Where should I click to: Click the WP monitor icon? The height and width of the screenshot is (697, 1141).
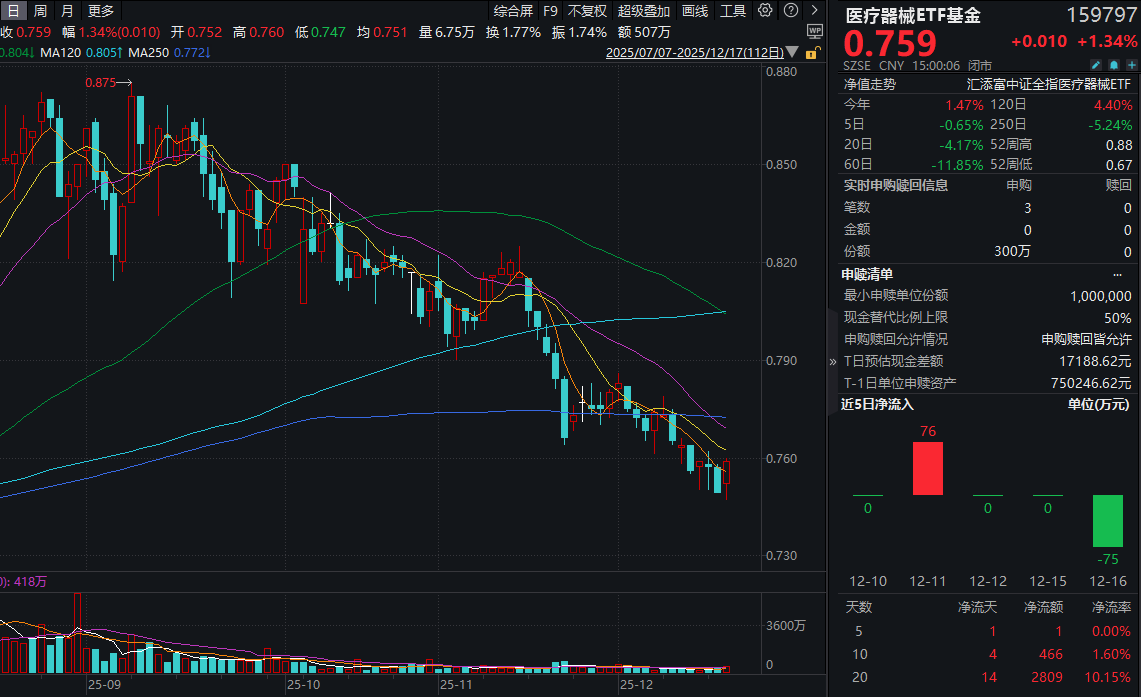815,31
